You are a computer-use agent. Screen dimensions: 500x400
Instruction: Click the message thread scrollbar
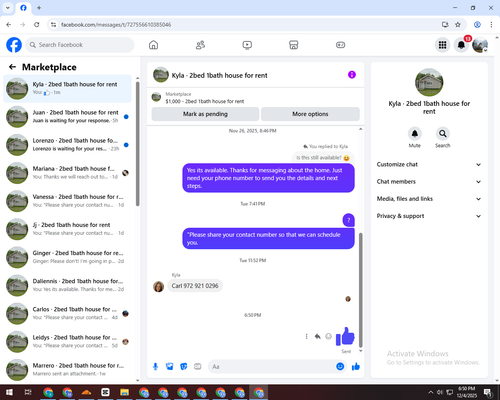tap(360, 290)
